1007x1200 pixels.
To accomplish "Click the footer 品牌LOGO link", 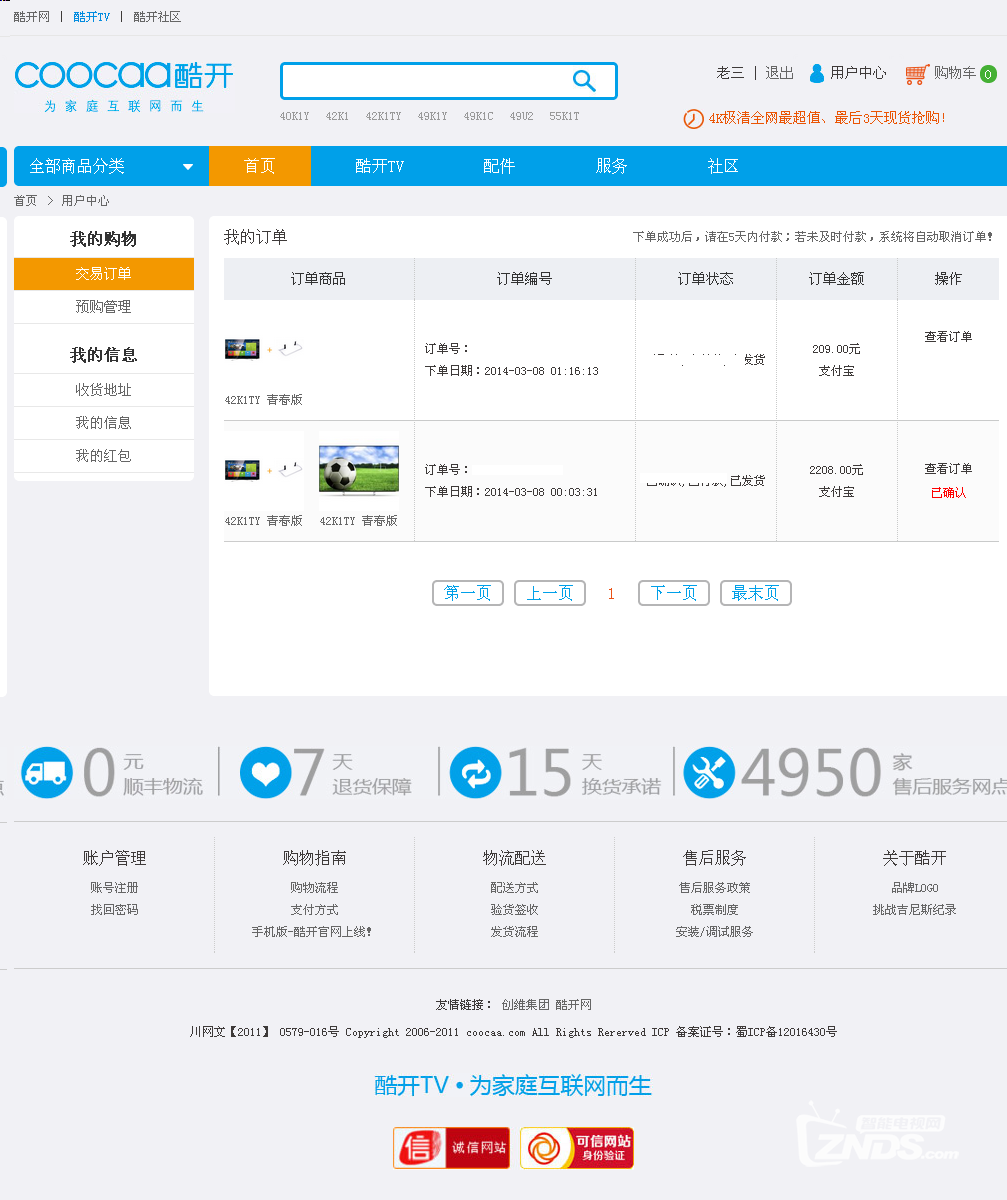I will 915,888.
